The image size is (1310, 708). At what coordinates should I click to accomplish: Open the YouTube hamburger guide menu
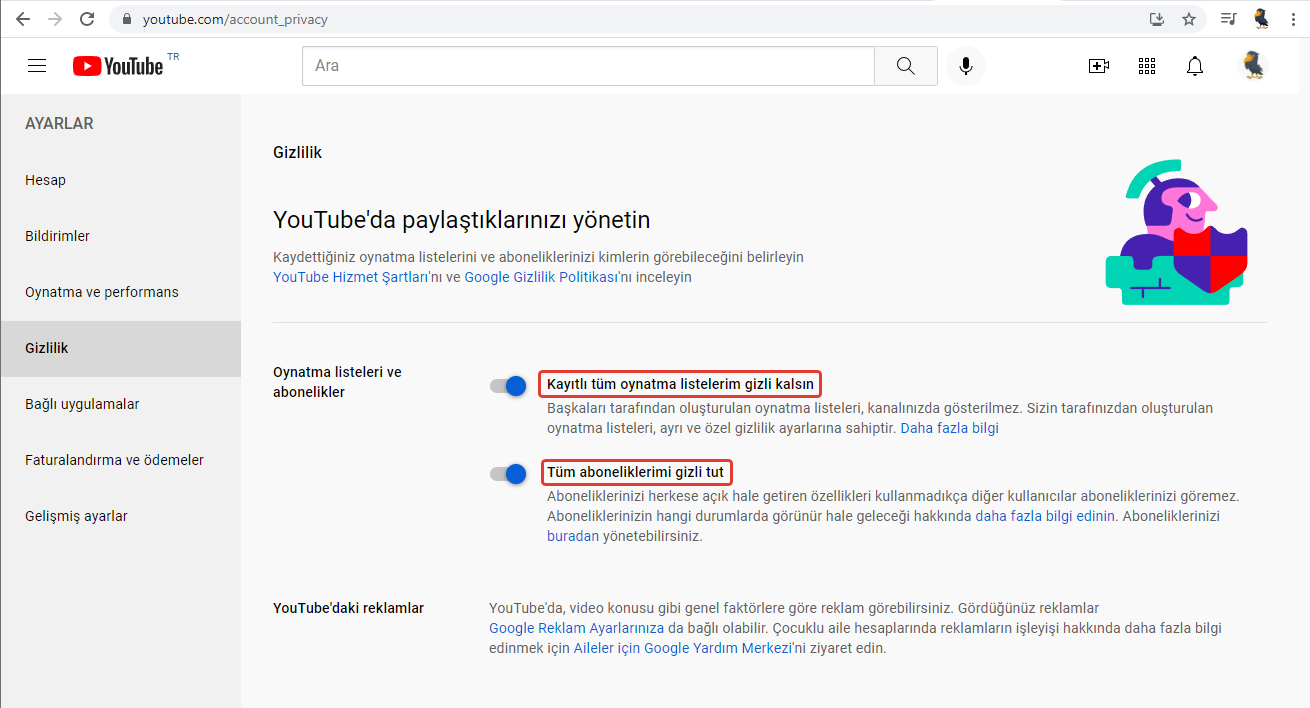coord(37,66)
